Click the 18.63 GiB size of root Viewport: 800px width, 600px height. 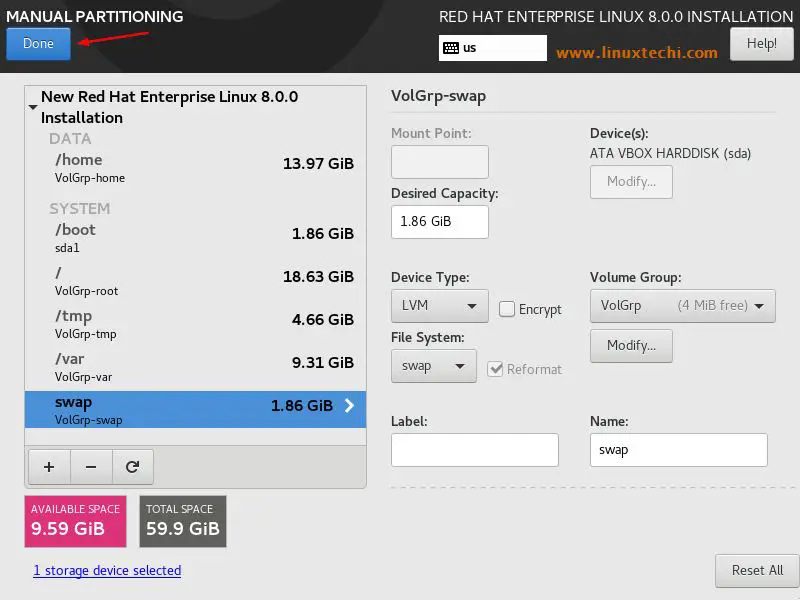click(x=318, y=277)
